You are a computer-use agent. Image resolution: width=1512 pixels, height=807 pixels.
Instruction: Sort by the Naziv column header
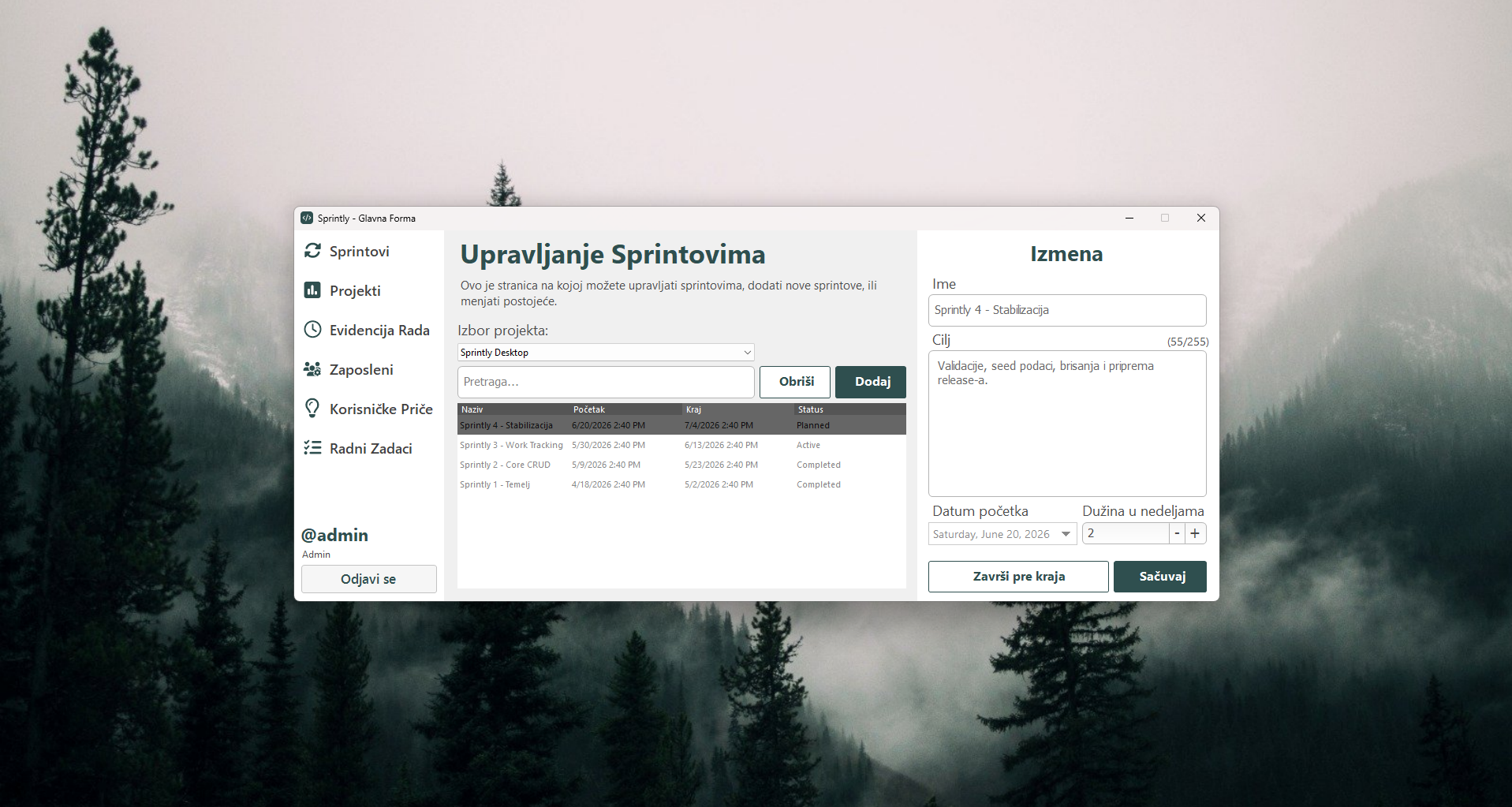[513, 409]
